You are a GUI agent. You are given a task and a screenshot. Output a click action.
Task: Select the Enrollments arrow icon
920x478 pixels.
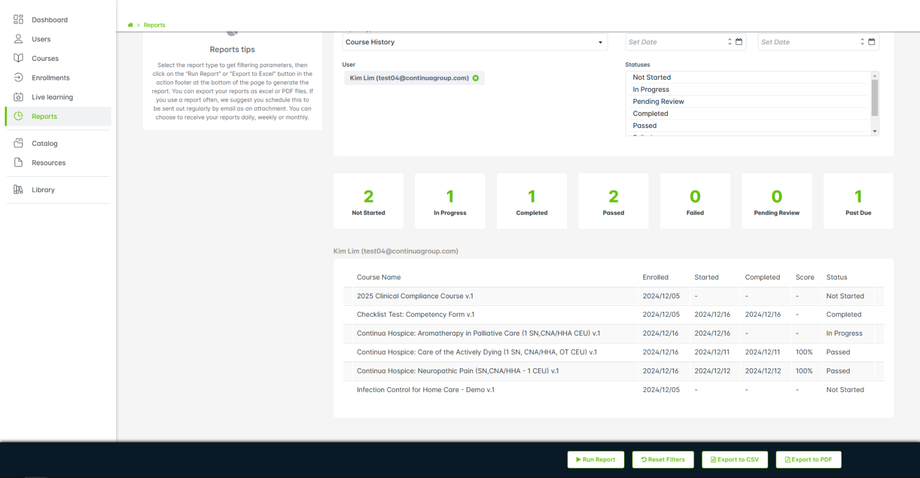18,77
